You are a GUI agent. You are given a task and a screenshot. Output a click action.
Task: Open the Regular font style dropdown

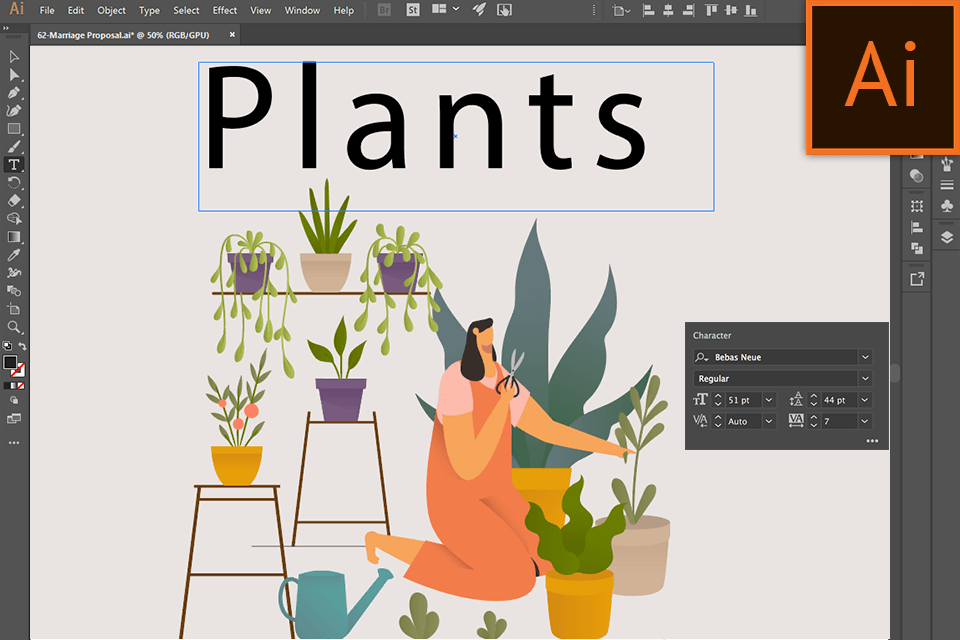tap(865, 379)
